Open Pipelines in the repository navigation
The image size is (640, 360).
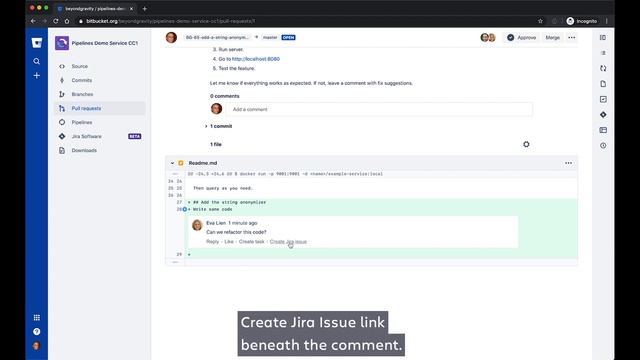coord(82,122)
